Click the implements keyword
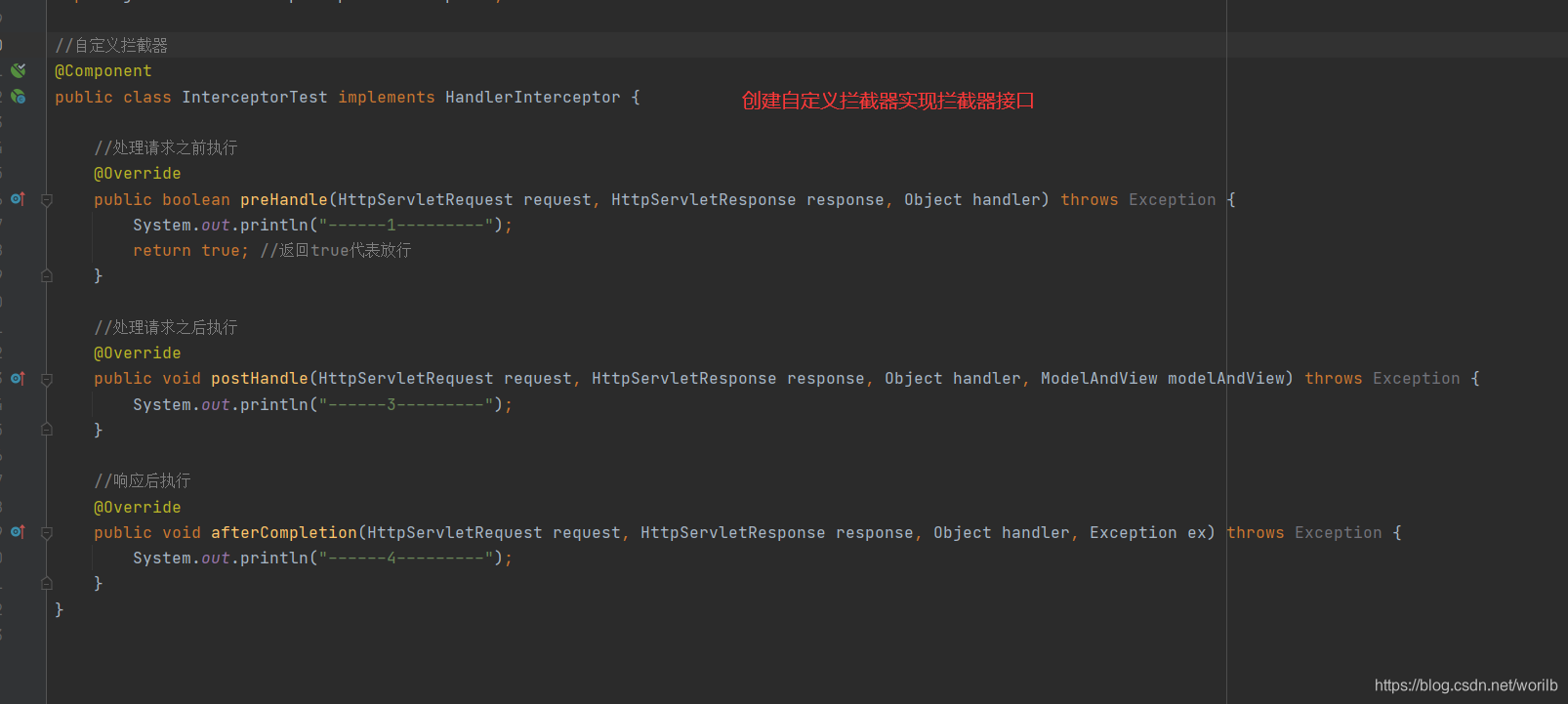The height and width of the screenshot is (704, 1568). 387,98
